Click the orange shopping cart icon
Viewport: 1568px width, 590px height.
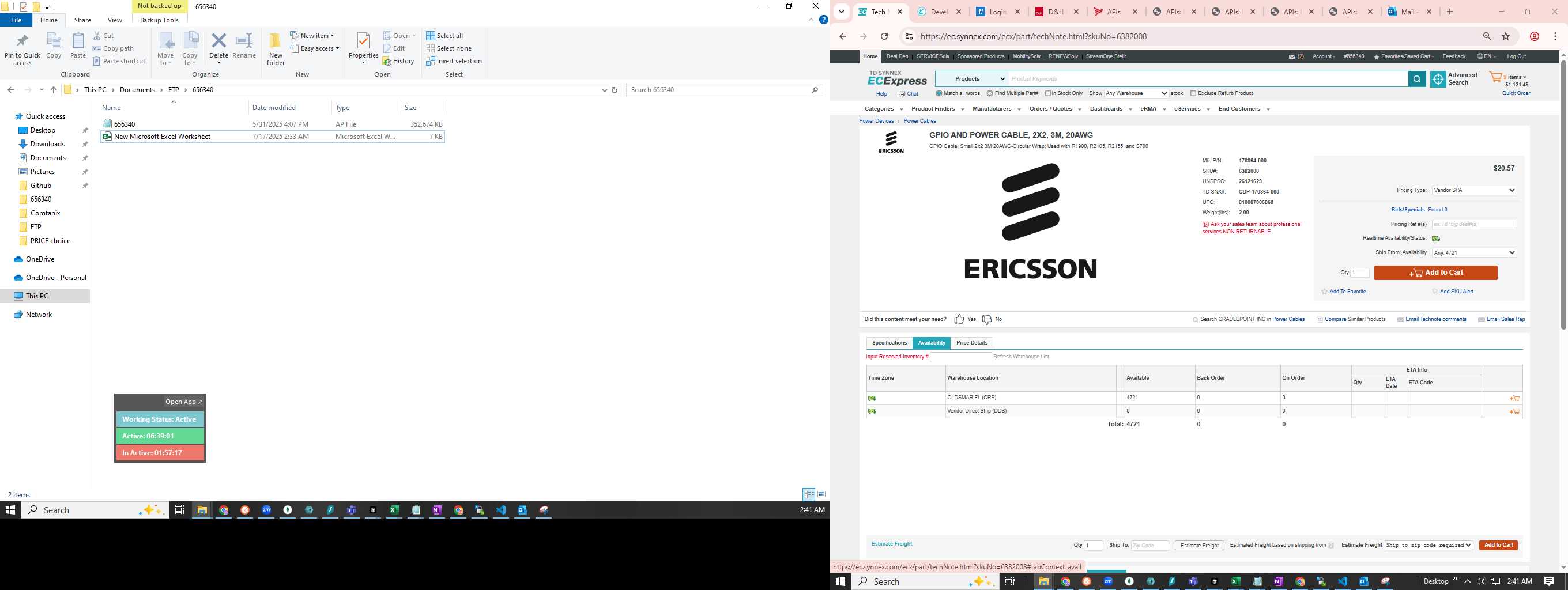(1495, 78)
